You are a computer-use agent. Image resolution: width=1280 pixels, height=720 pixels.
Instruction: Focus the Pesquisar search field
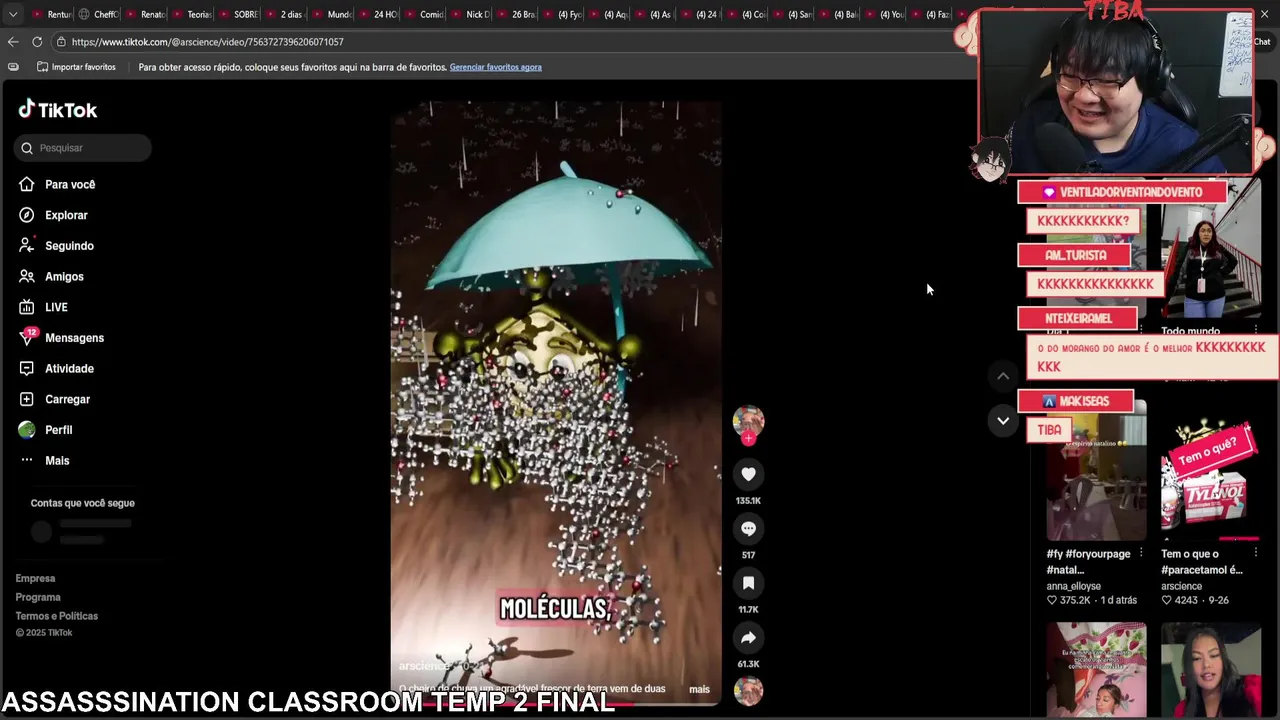point(82,148)
